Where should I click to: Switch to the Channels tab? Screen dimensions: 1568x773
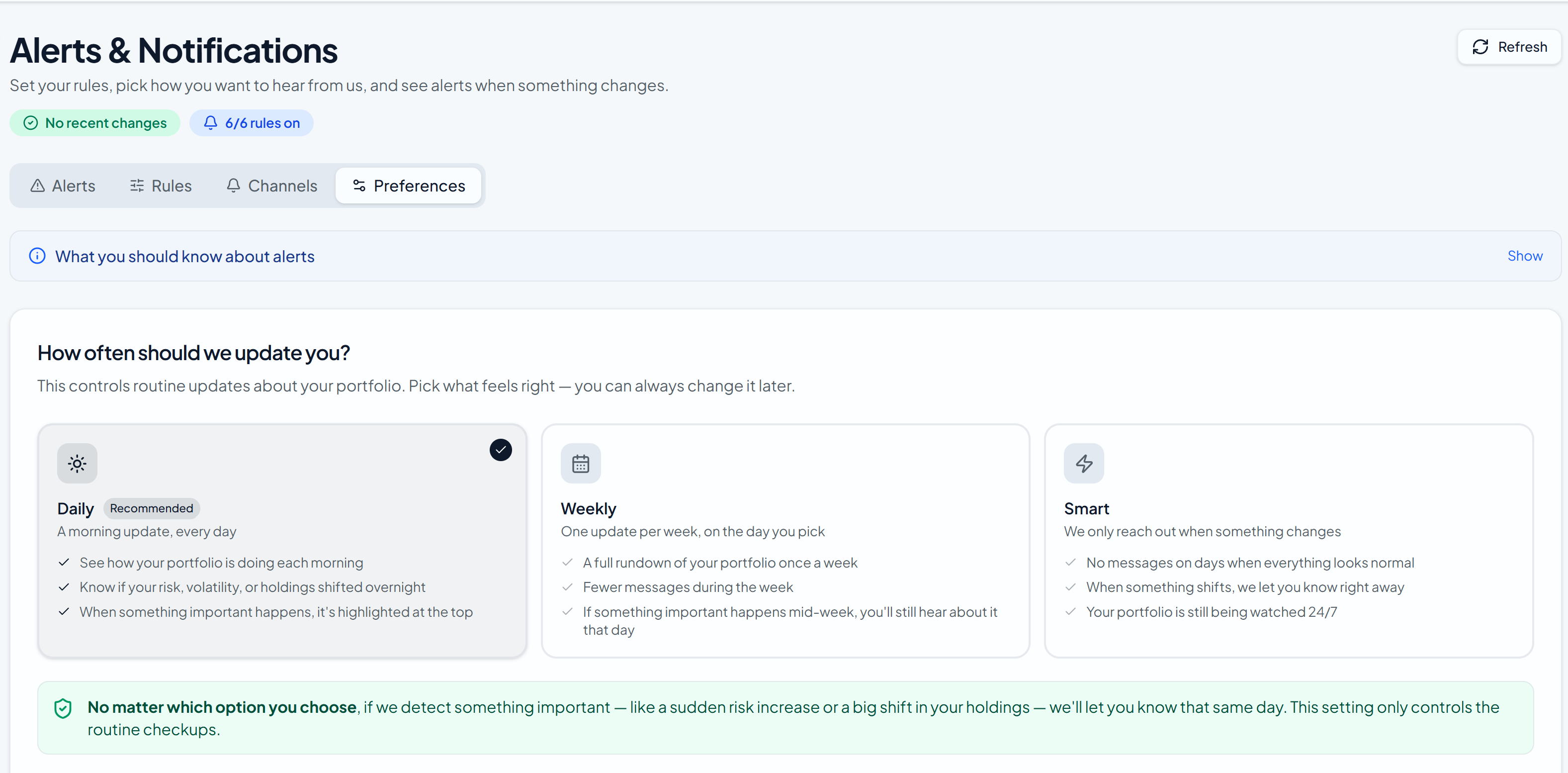click(x=271, y=186)
